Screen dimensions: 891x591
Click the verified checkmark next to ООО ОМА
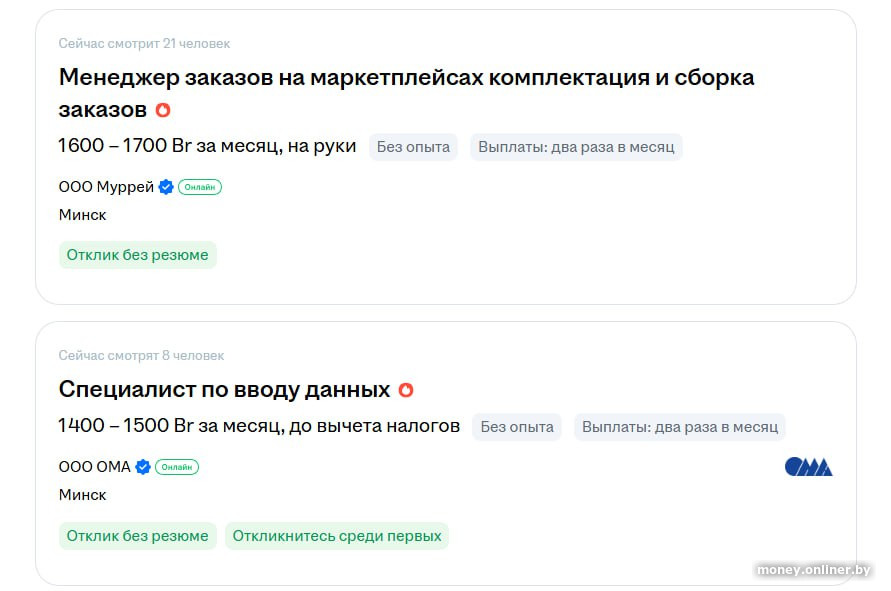coord(143,467)
